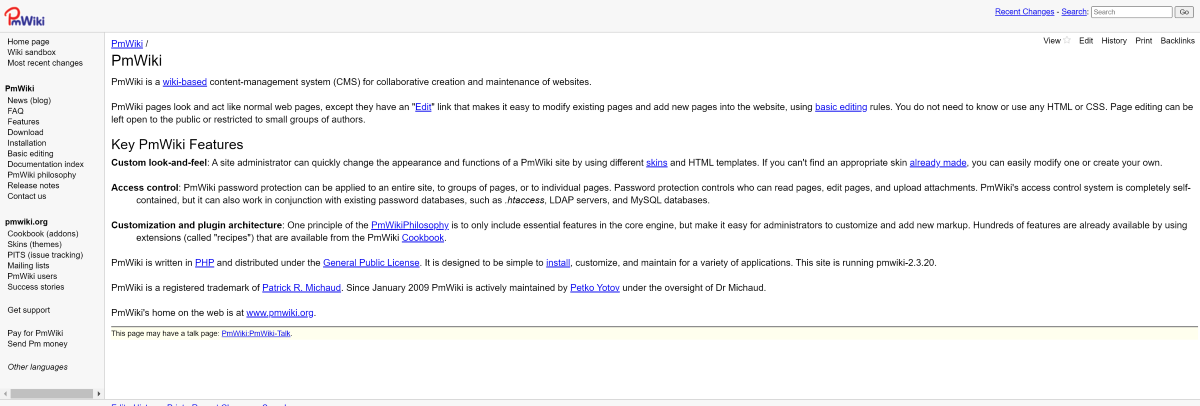Click the Access control bold term
Image resolution: width=1200 pixels, height=406 pixels.
pyautogui.click(x=144, y=187)
